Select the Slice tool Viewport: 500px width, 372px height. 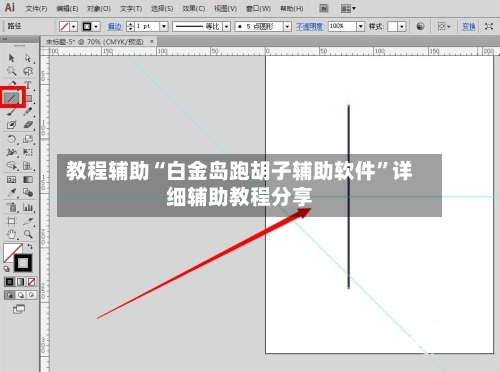pos(28,221)
